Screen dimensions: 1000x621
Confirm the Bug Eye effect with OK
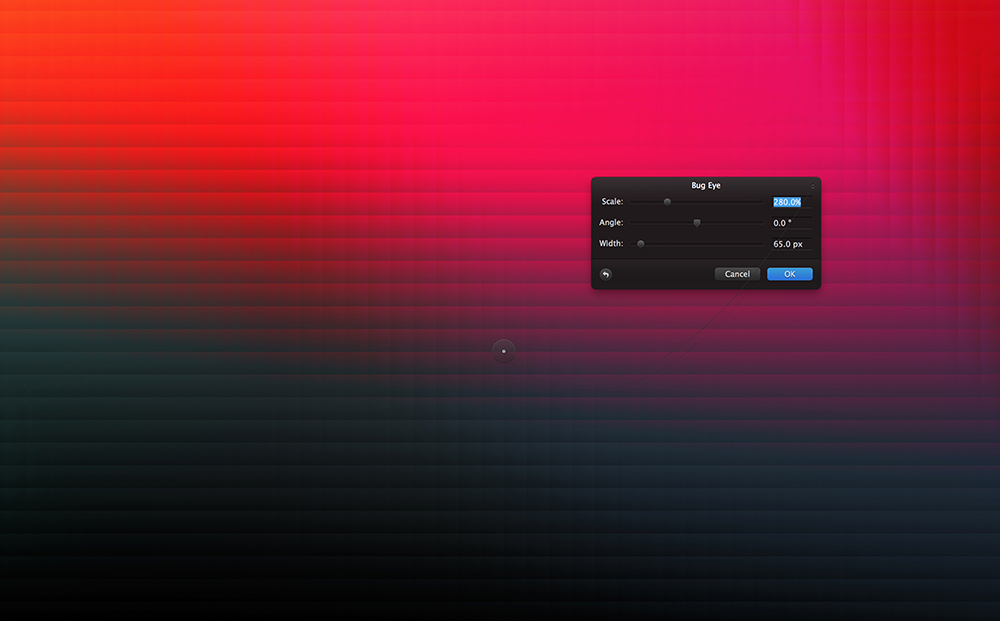coord(790,274)
